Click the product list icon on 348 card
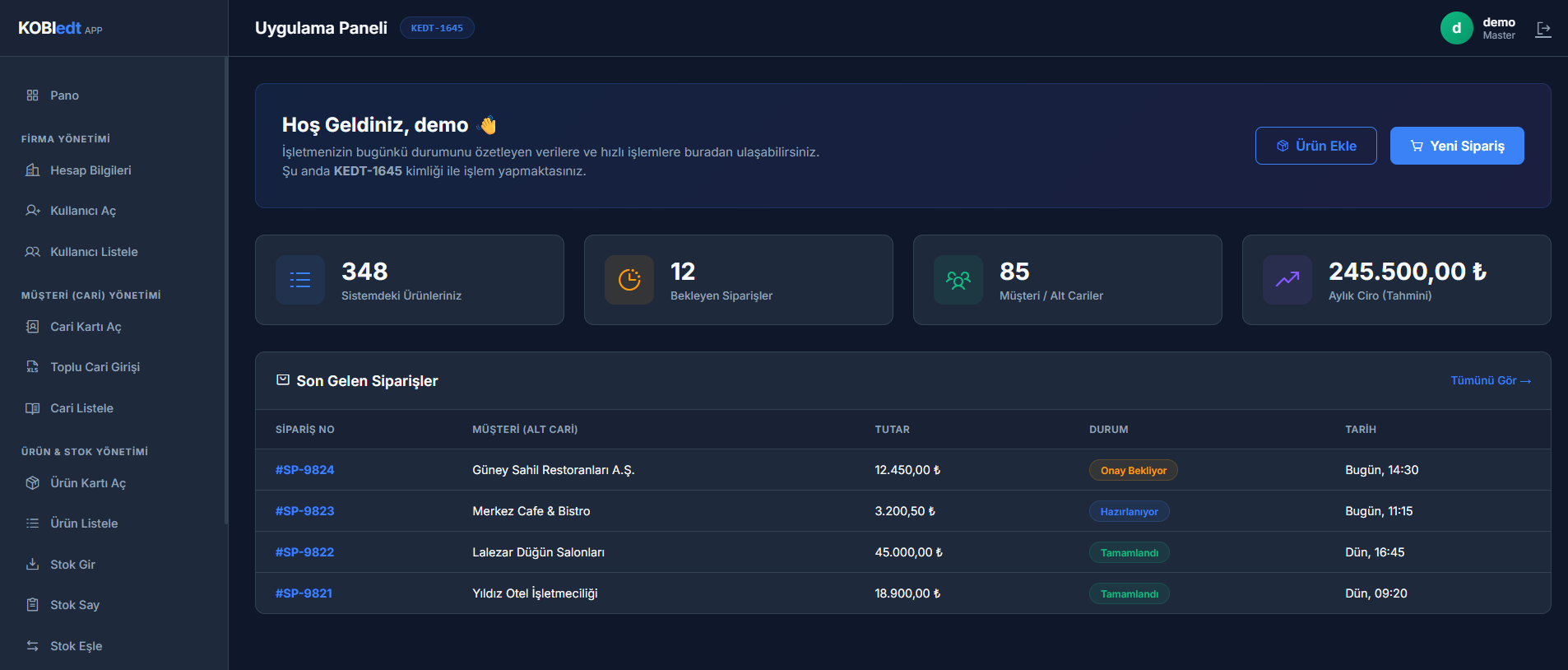Viewport: 1568px width, 670px height. point(300,280)
